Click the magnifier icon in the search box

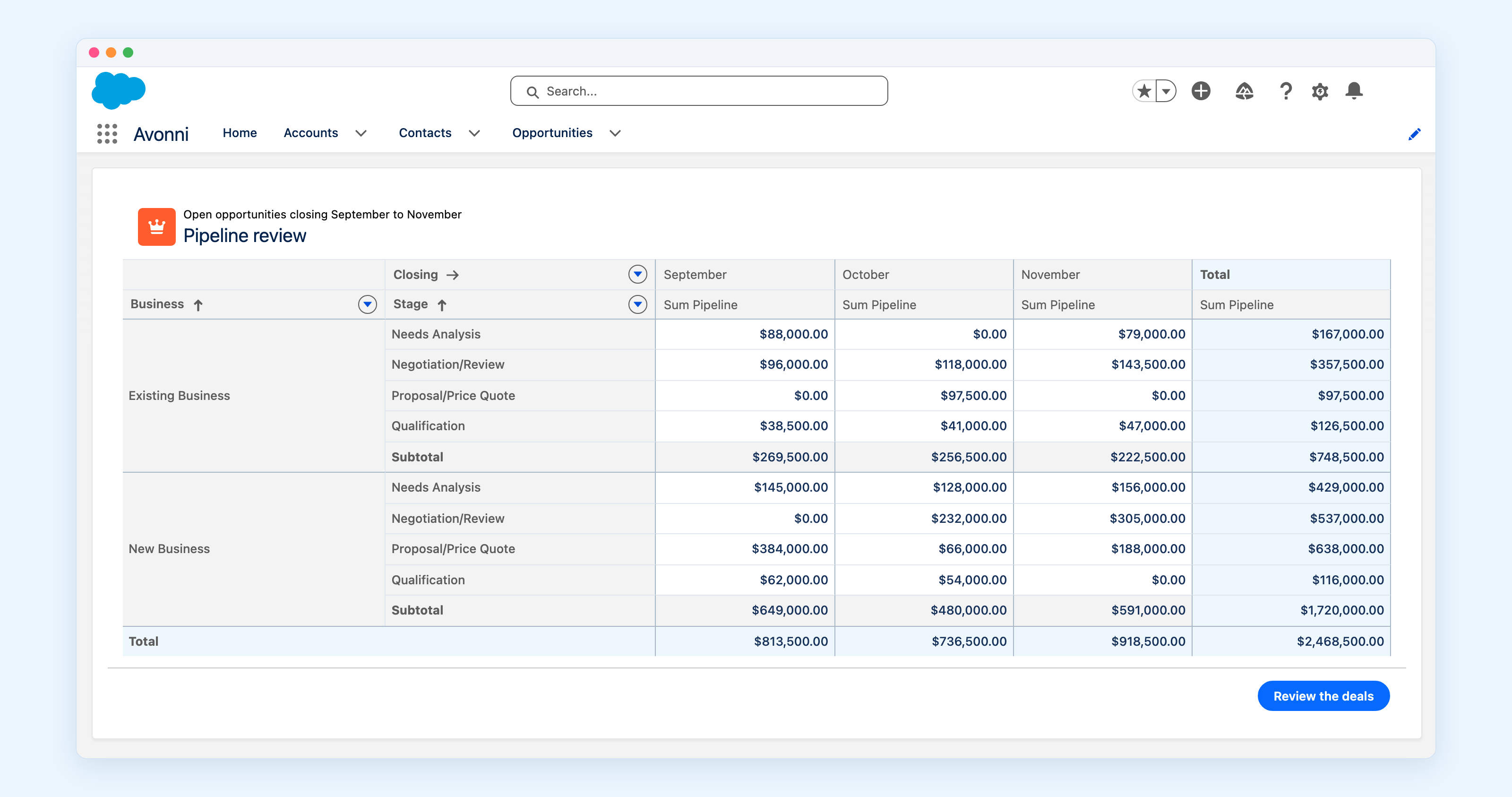pos(533,92)
